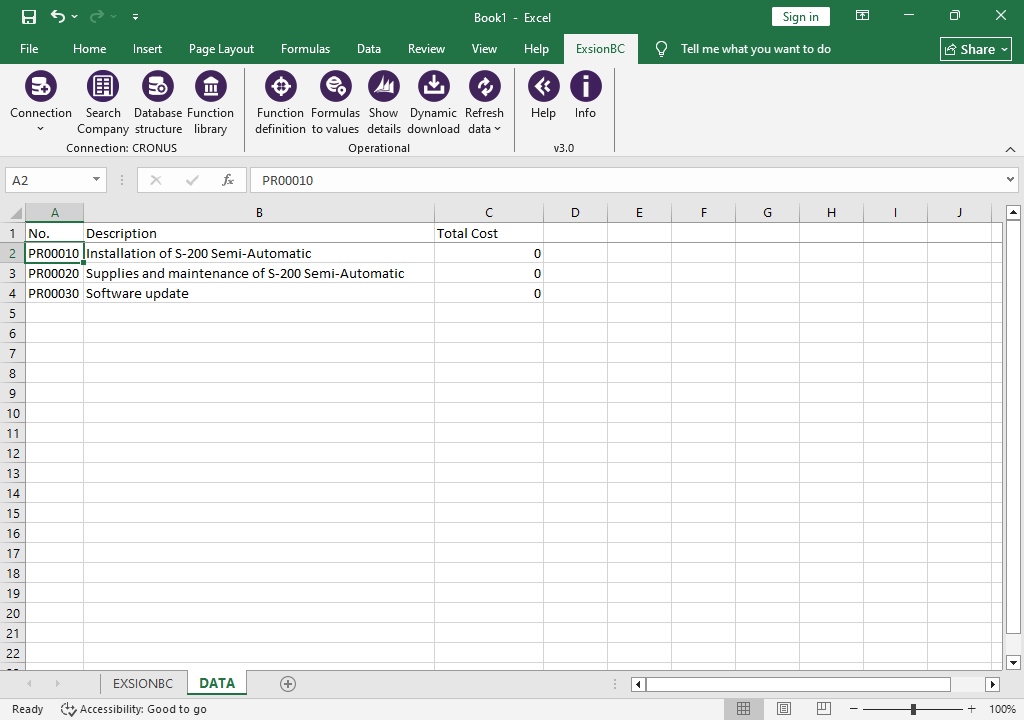Select row 5 header
This screenshot has width=1024, height=720.
coord(12,314)
